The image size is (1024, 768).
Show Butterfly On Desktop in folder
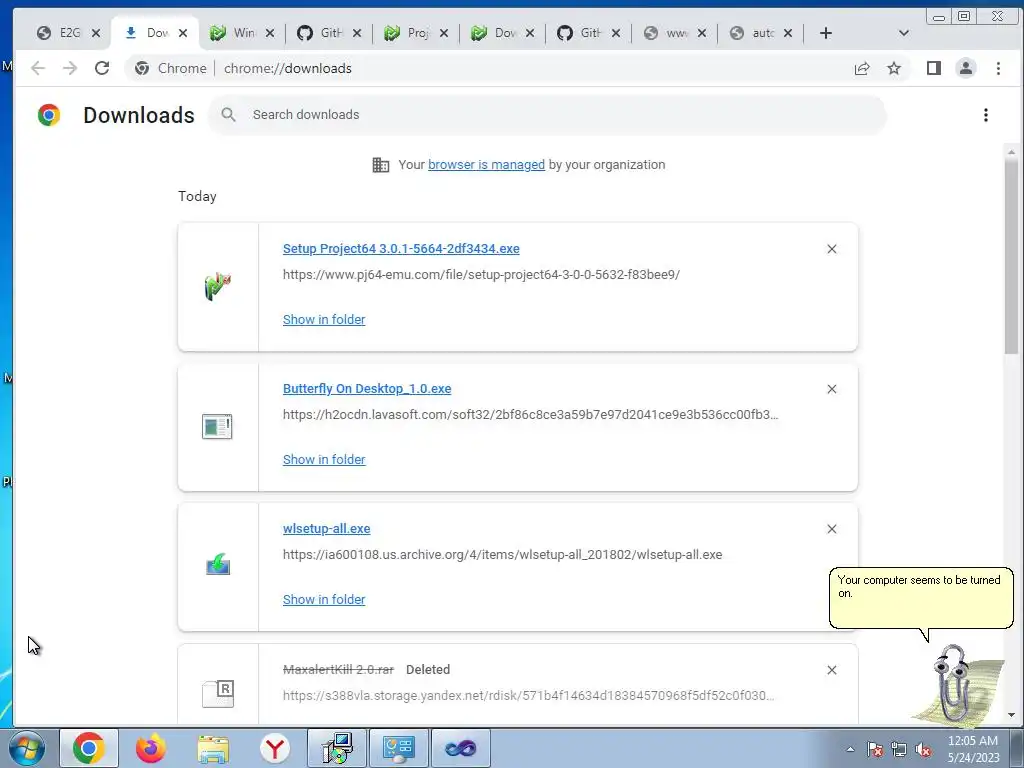[324, 459]
